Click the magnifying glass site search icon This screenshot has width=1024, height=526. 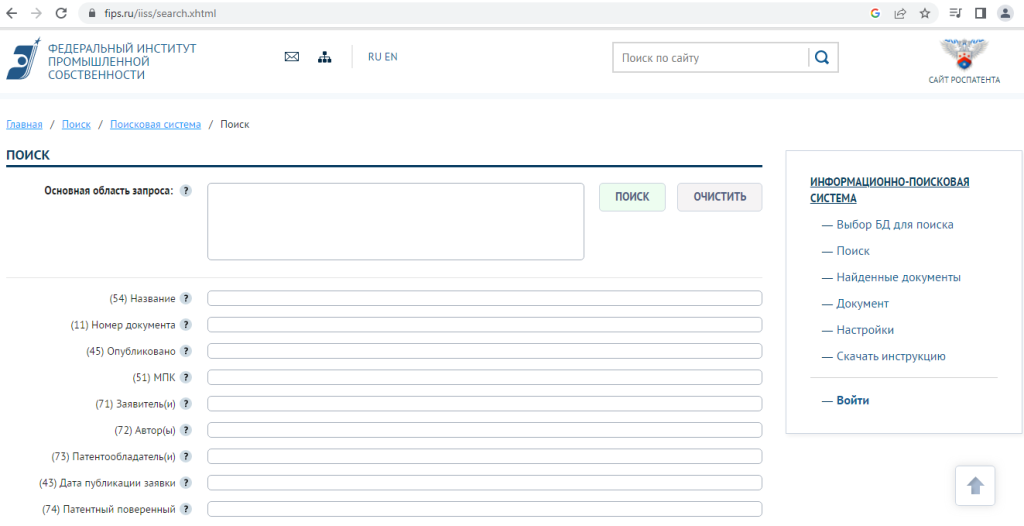[x=822, y=58]
